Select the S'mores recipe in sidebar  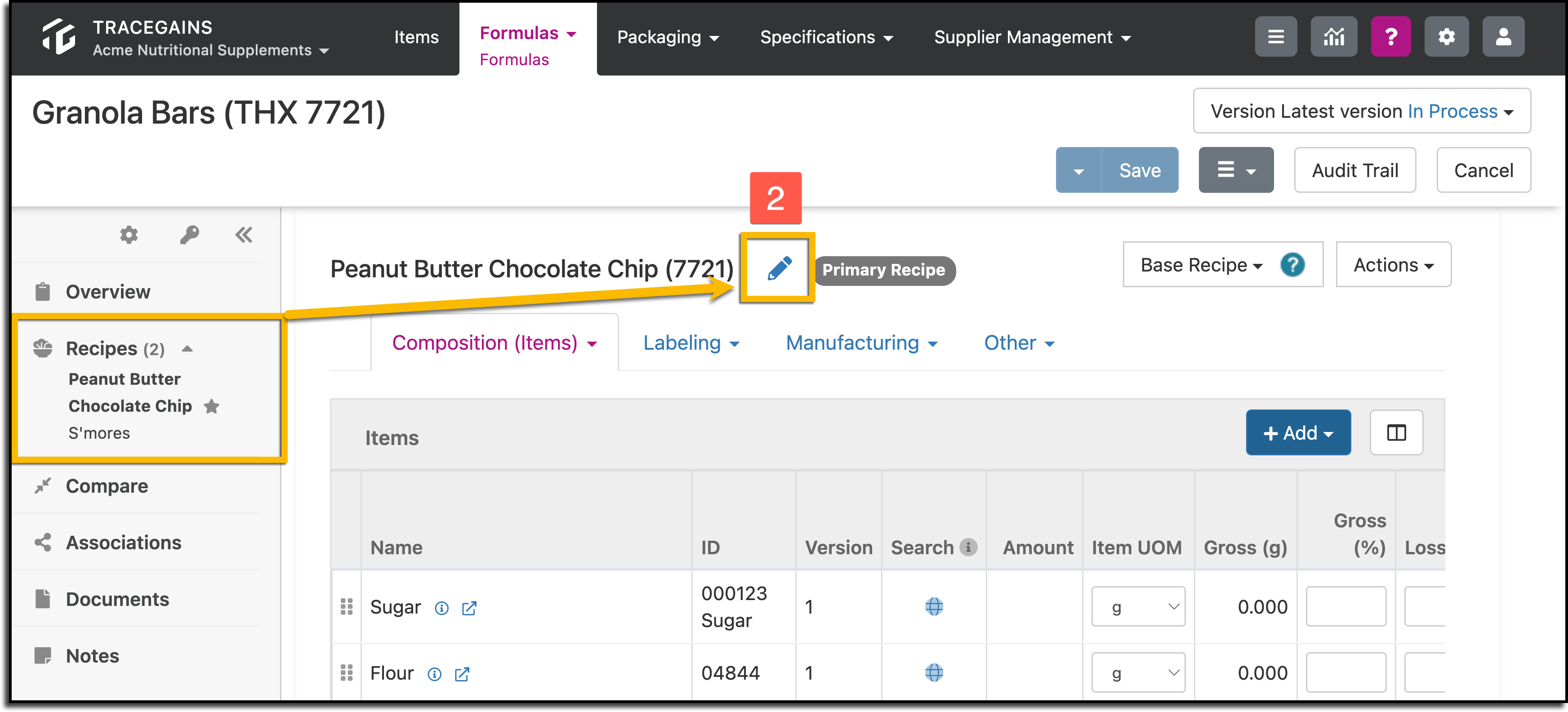[x=99, y=433]
